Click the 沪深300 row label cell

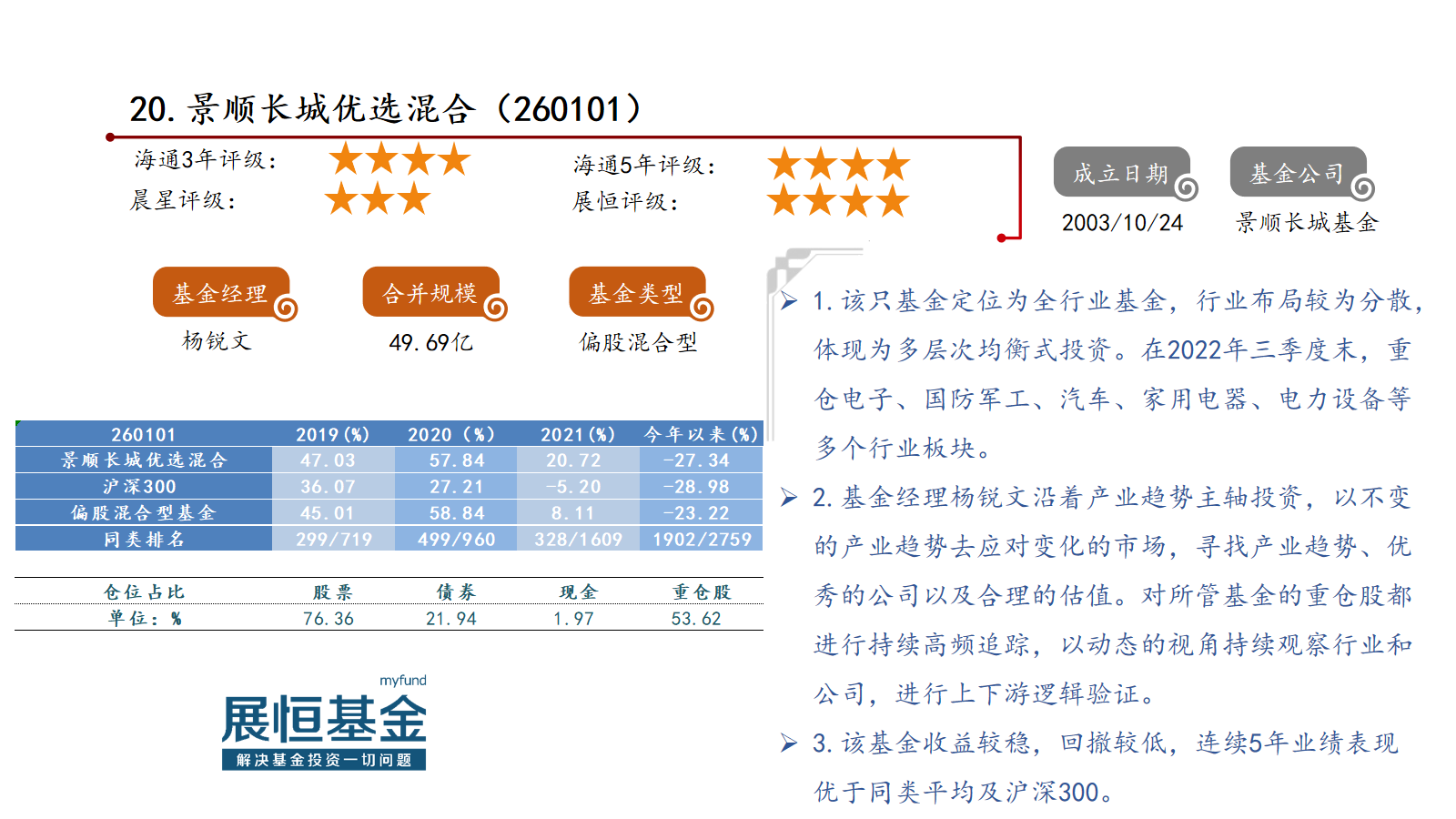(143, 486)
